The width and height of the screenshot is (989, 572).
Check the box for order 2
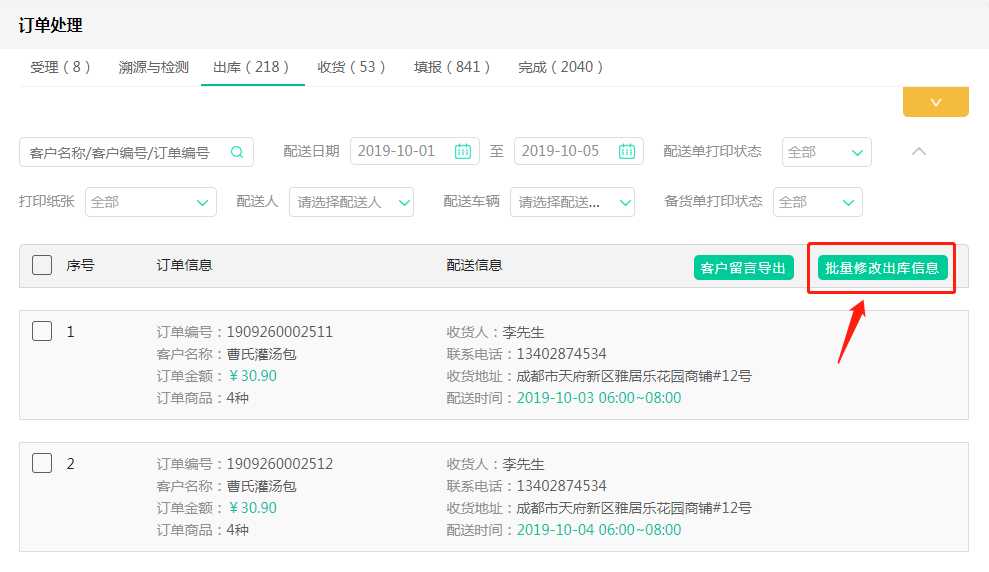tap(42, 463)
